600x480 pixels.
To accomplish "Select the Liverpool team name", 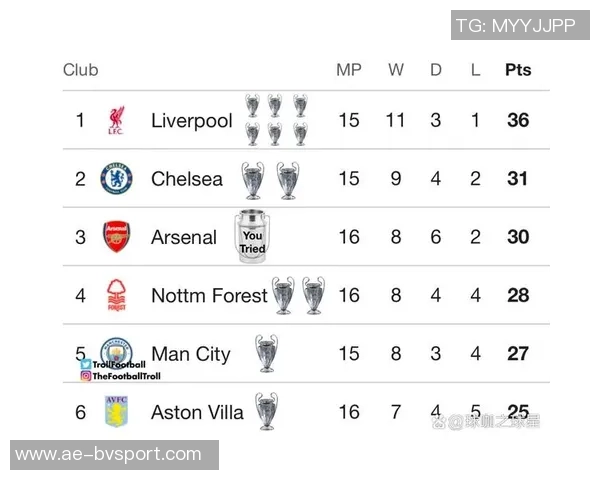I will coord(191,121).
